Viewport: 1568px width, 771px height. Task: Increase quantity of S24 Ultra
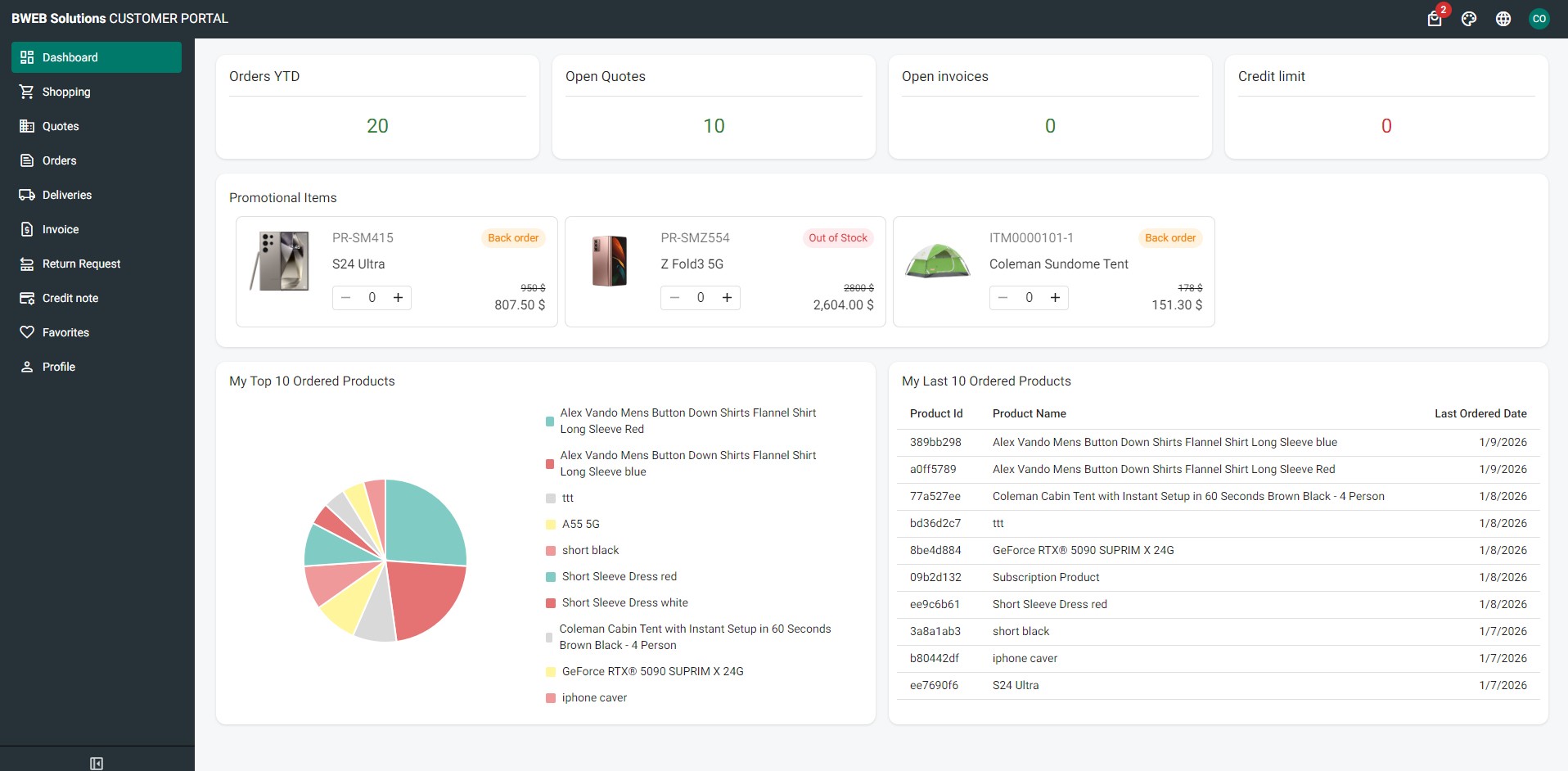click(x=398, y=297)
